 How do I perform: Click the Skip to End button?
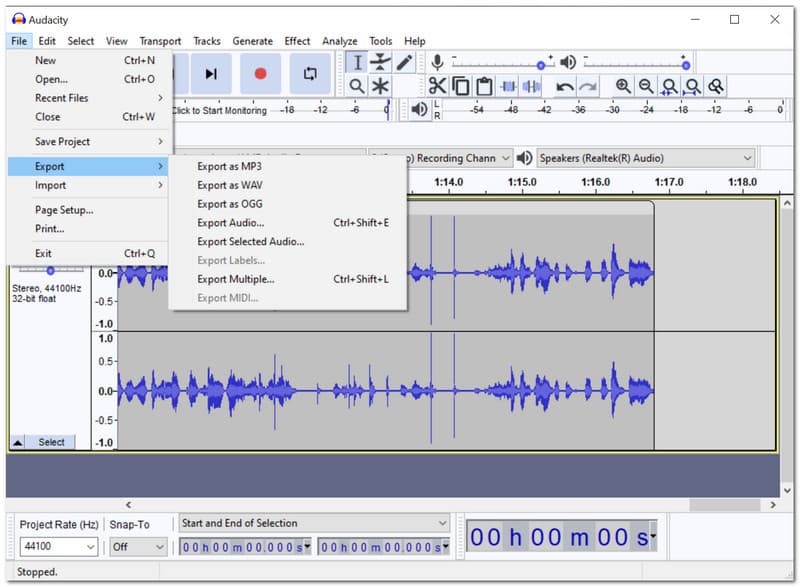tap(211, 74)
